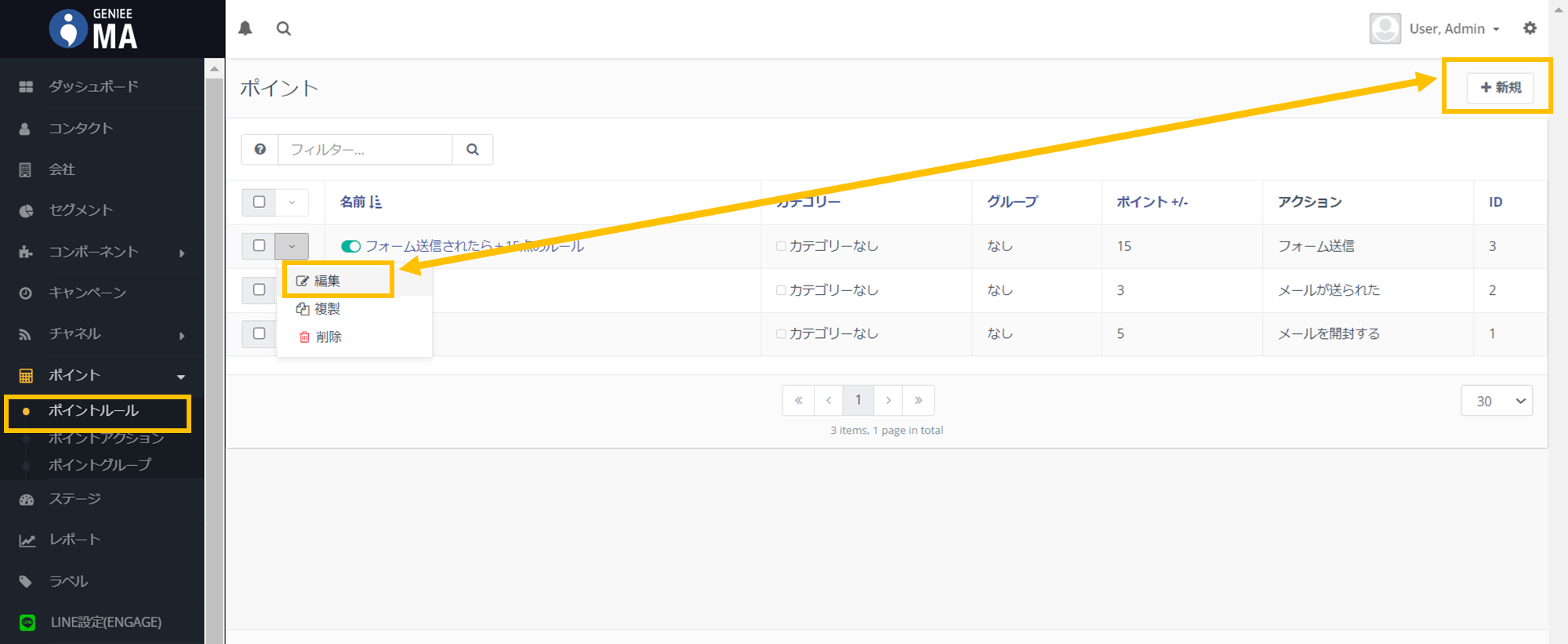The image size is (1568, 644).
Task: Go to the last page double-arrow
Action: (918, 400)
